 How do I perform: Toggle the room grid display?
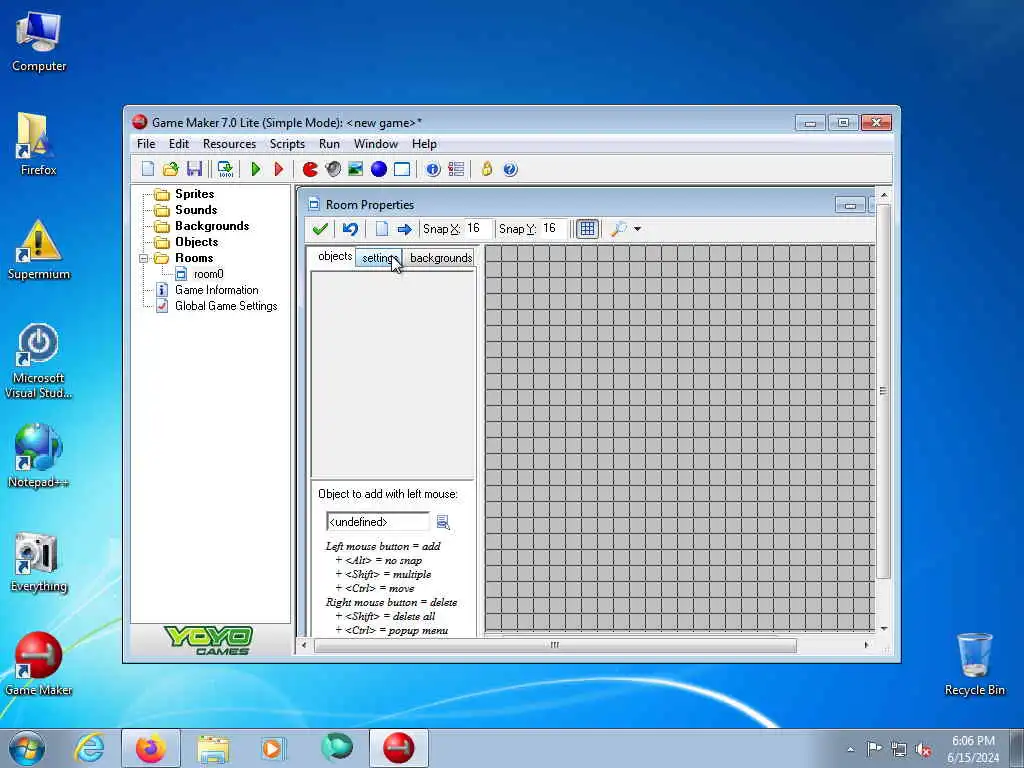pos(587,229)
